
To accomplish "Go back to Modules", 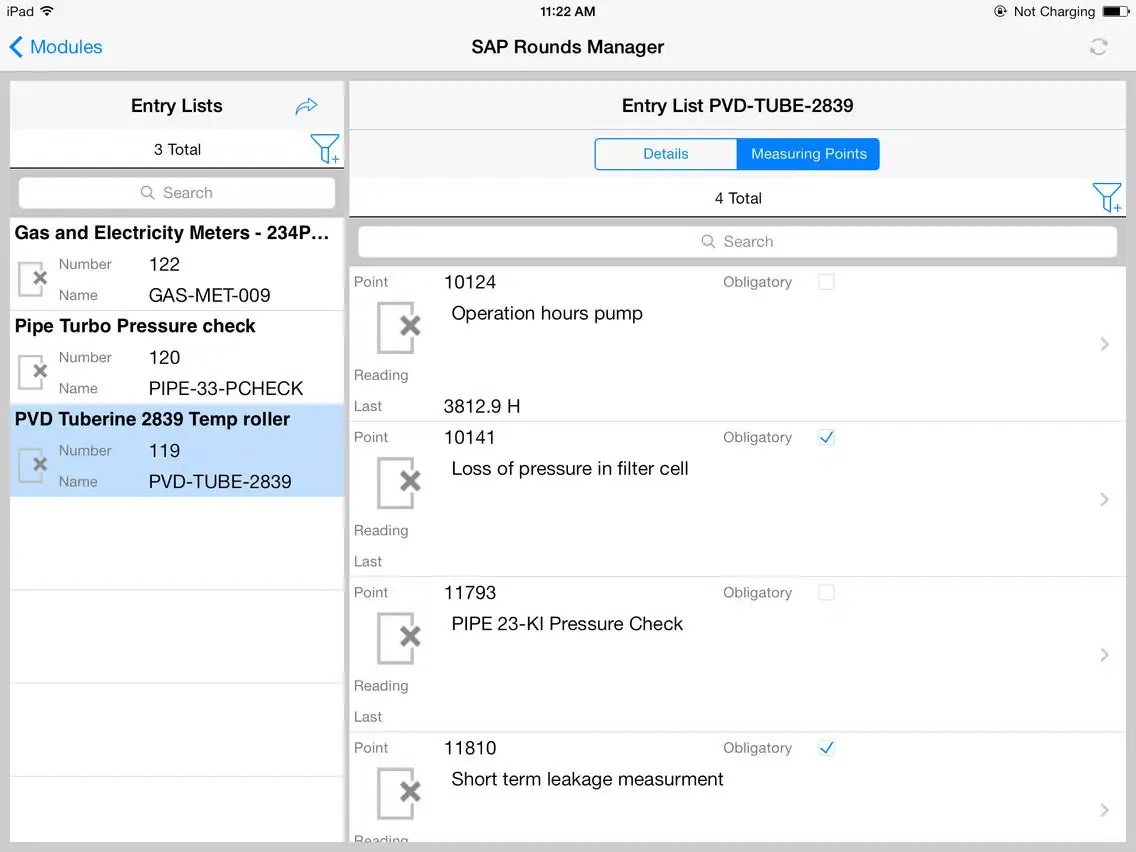I will [x=55, y=47].
